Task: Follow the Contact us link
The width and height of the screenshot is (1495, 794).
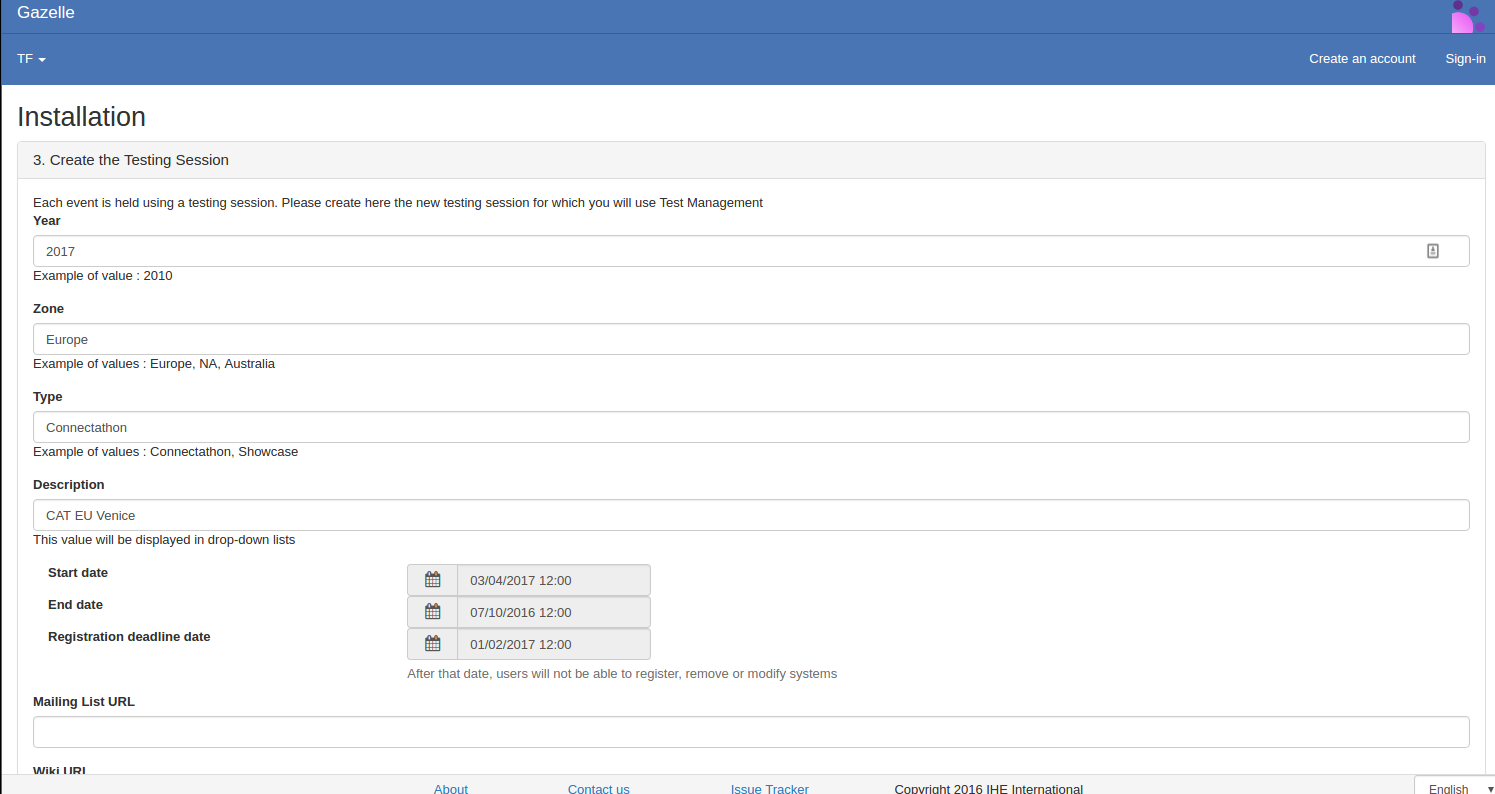Action: click(598, 788)
